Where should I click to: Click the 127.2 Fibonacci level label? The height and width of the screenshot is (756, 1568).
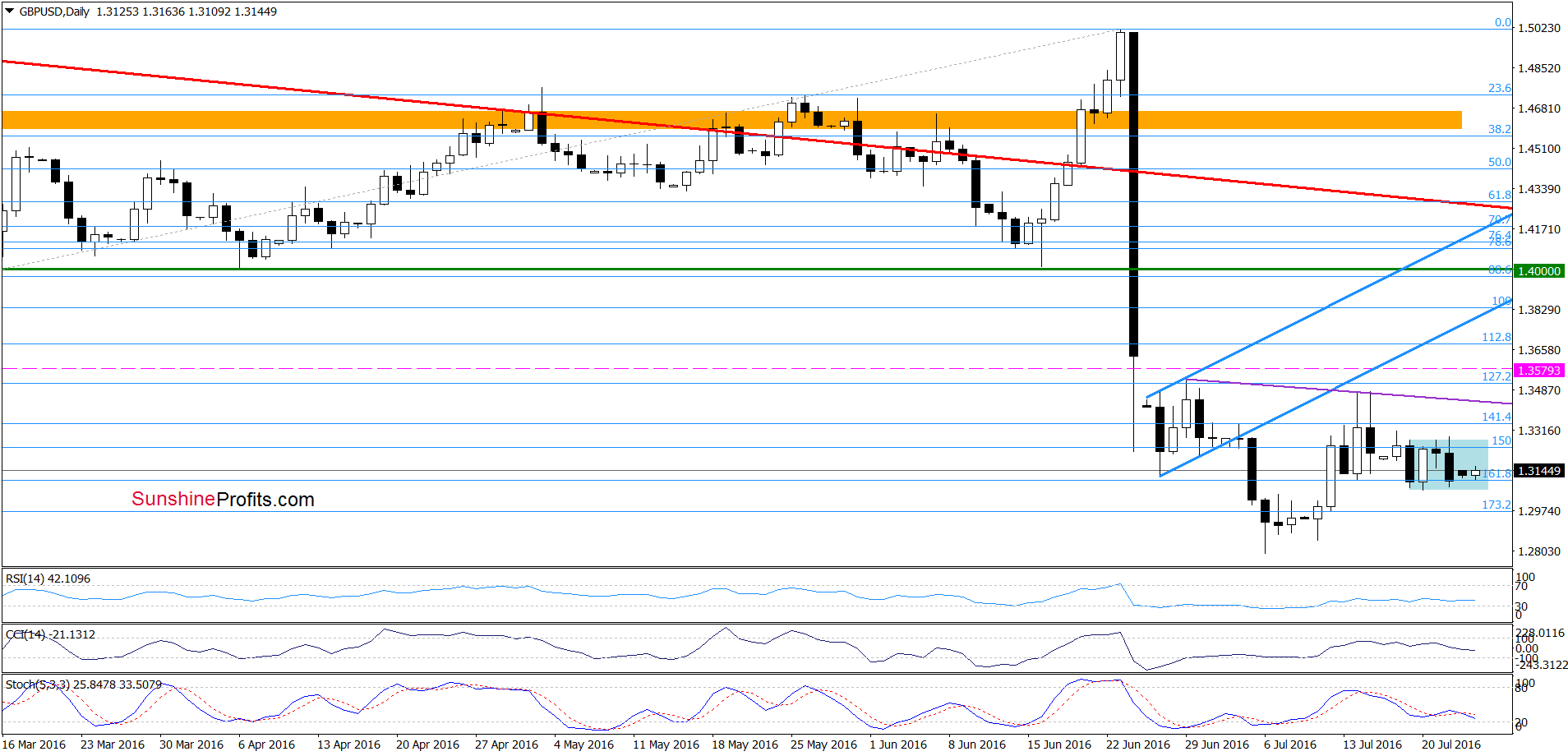1497,376
